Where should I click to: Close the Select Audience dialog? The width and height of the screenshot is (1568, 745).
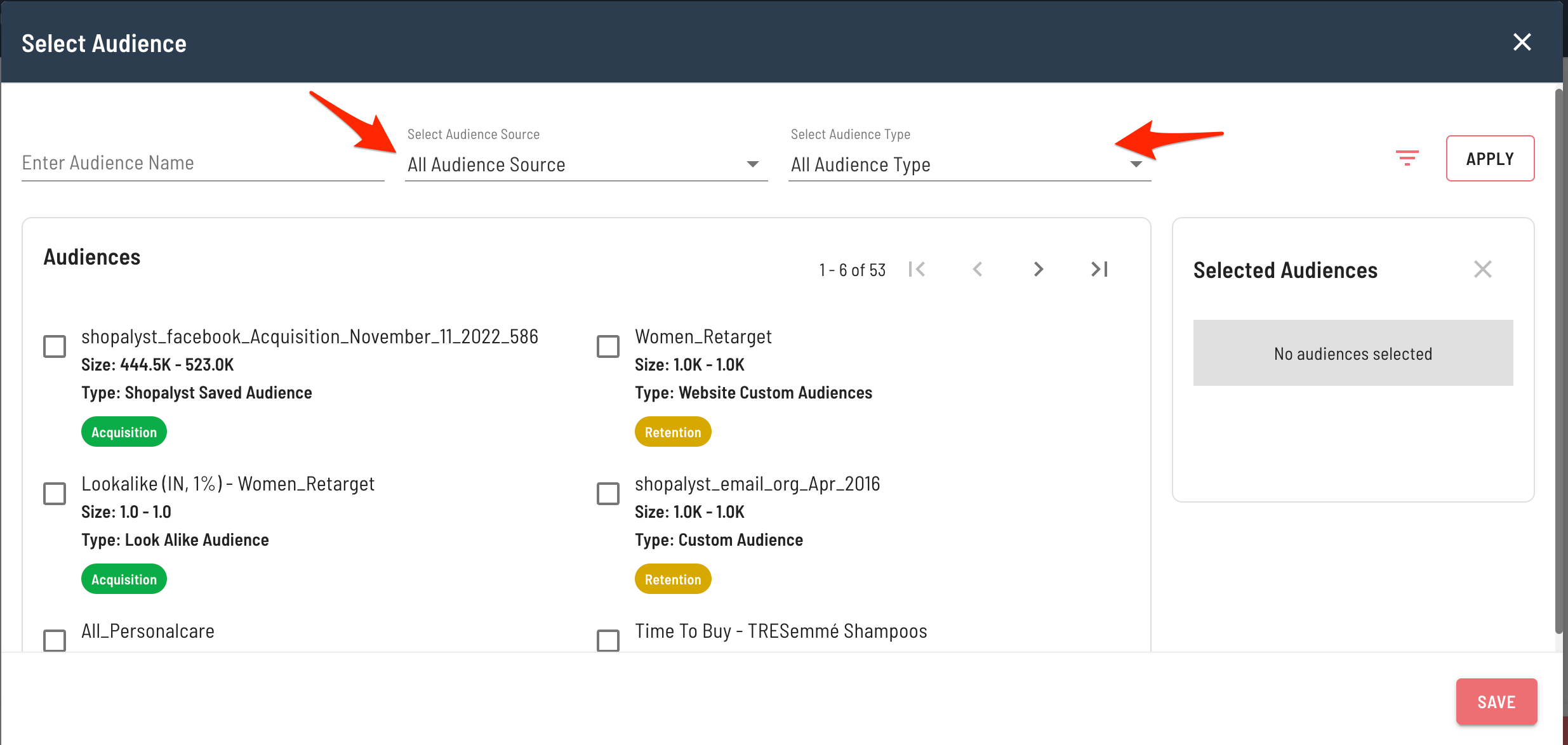tap(1522, 43)
